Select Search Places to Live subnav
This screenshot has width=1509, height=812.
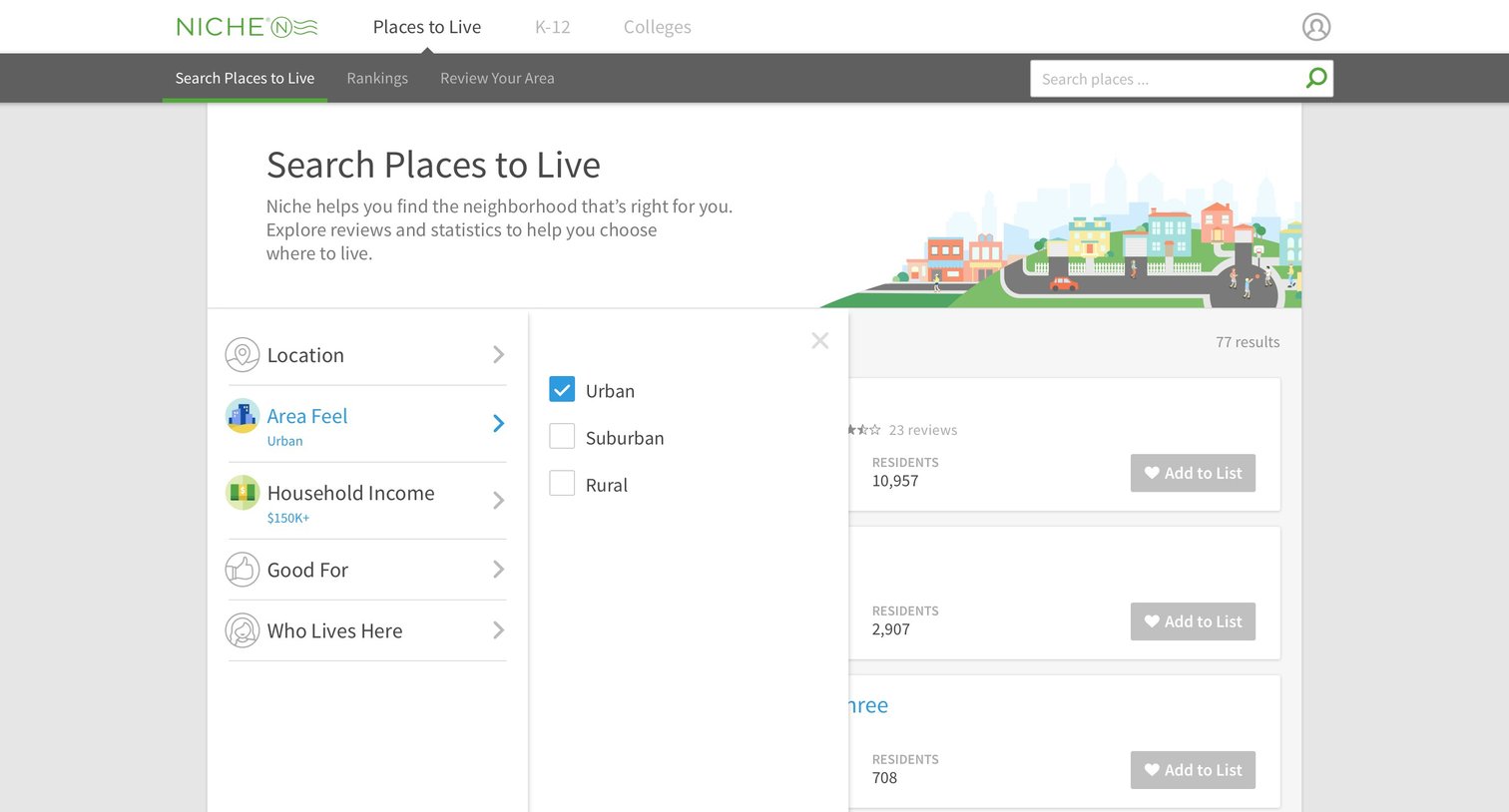(x=245, y=78)
